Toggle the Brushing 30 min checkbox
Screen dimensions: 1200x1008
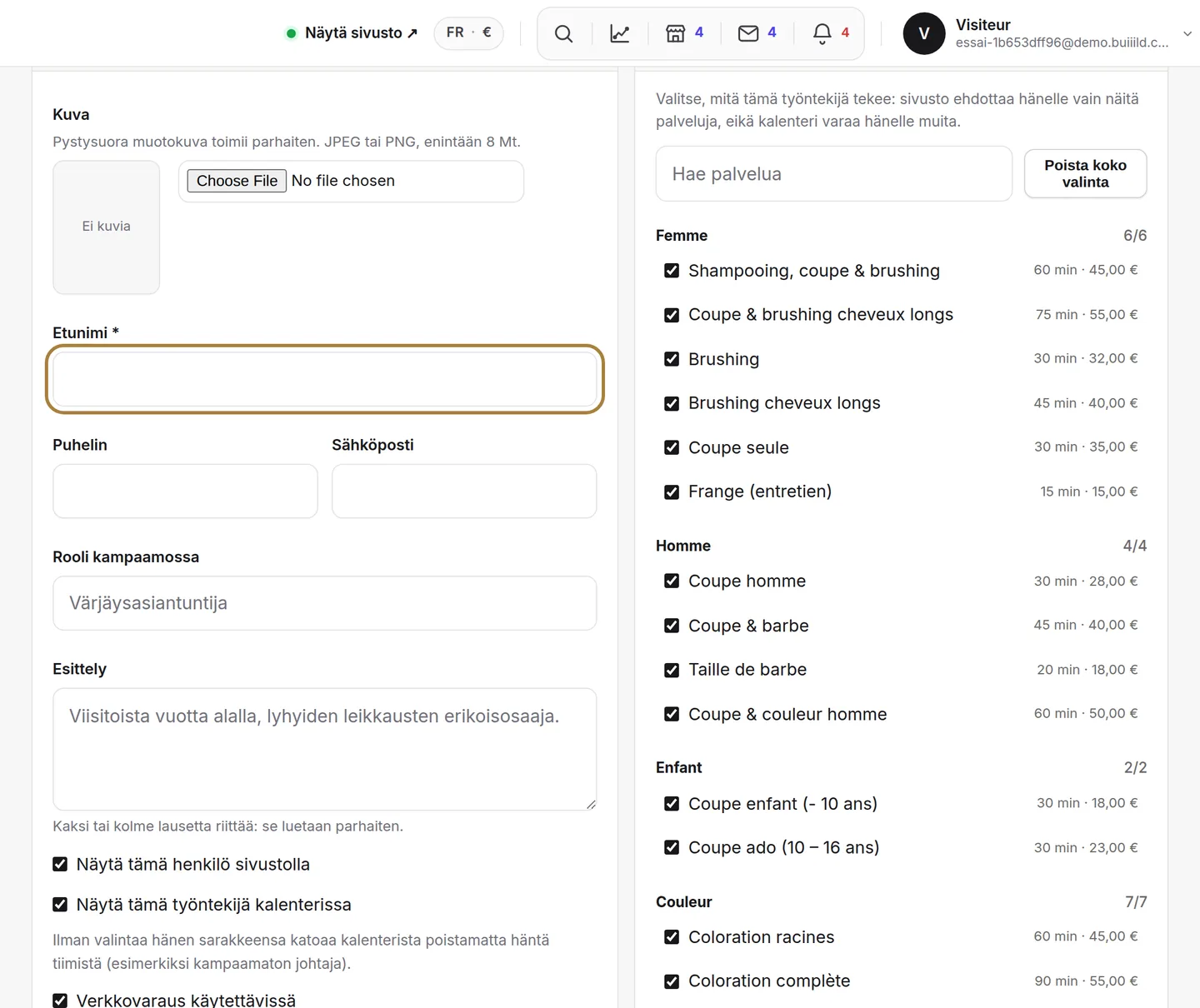[x=672, y=359]
